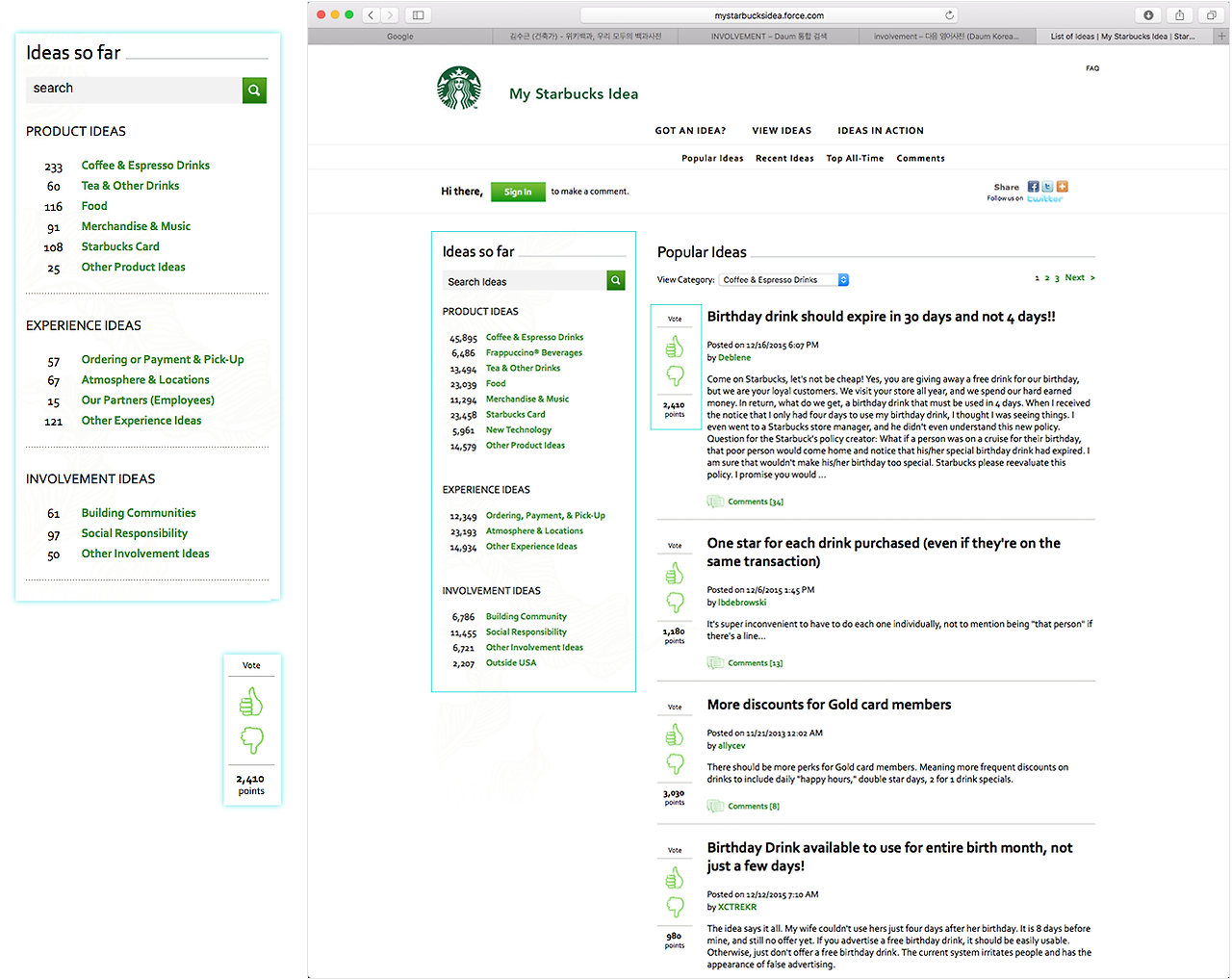Open Safari downloads icon
This screenshot has width=1232, height=979.
(1148, 15)
